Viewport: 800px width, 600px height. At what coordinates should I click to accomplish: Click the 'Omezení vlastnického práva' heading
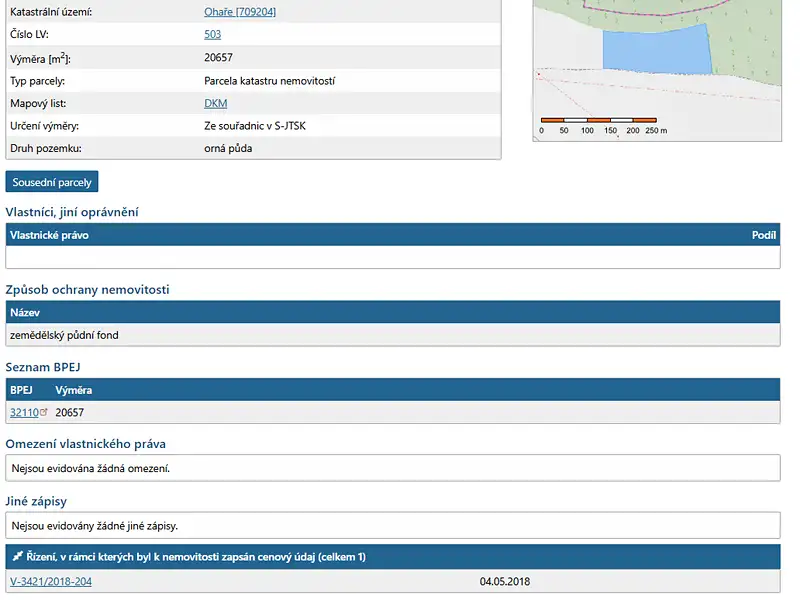point(86,444)
